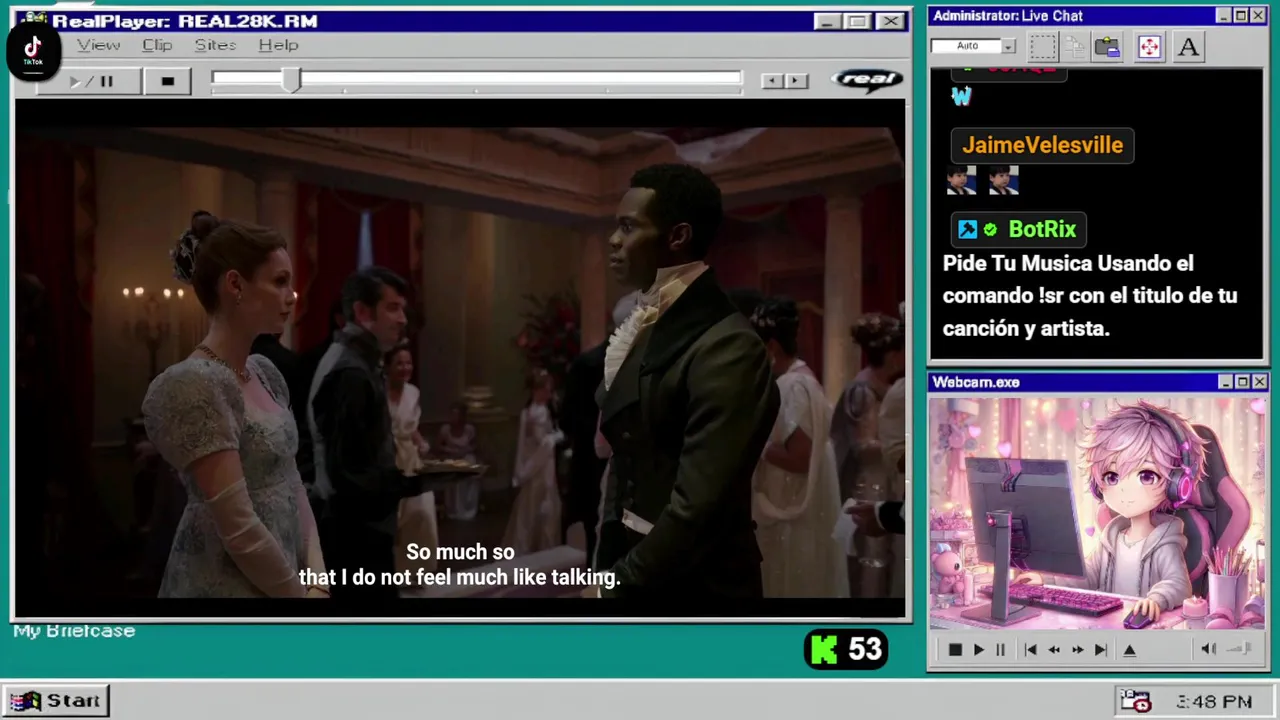
Task: Seek forward with RealPlayer right arrow button
Action: [796, 81]
